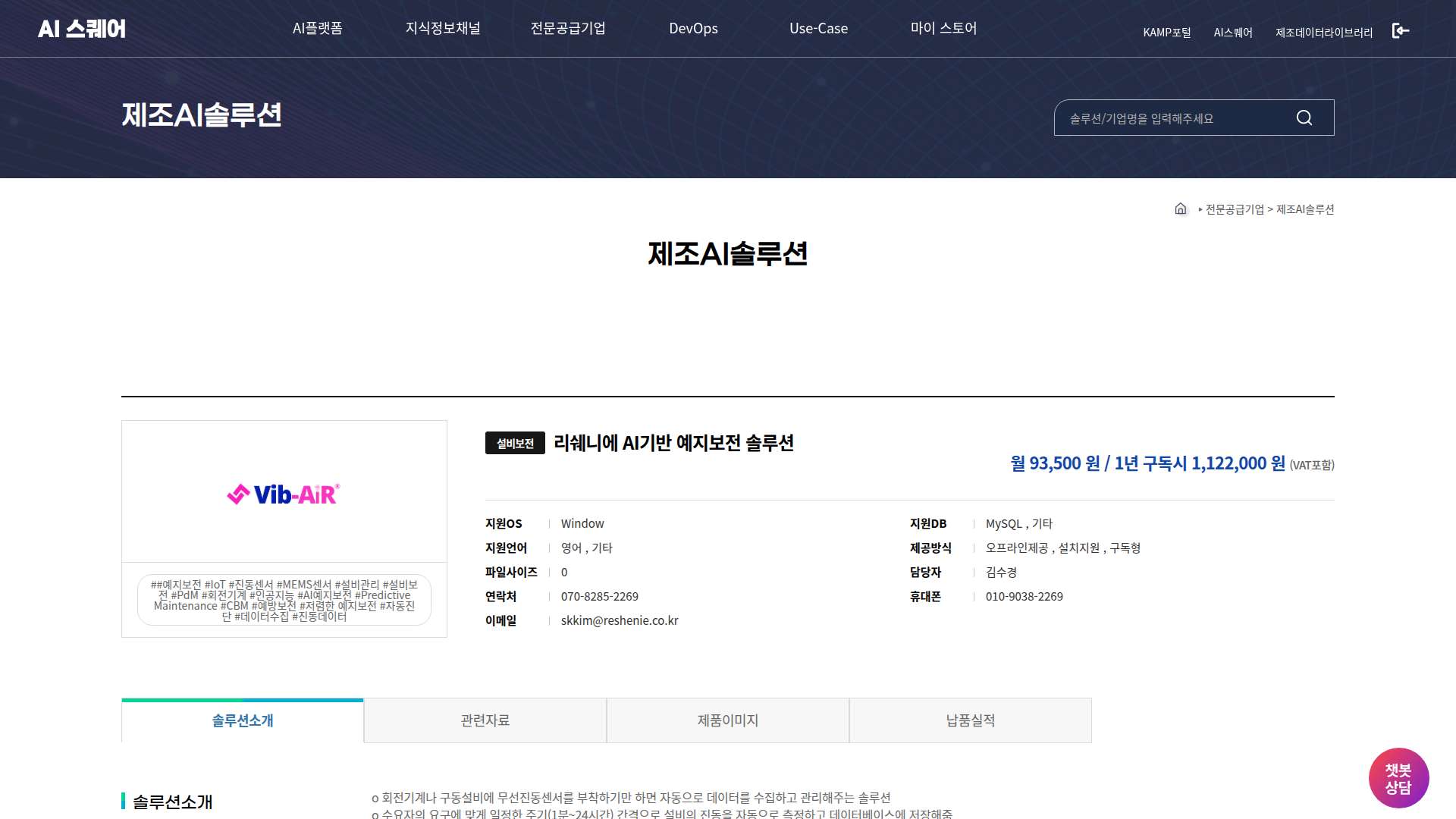Image resolution: width=1456 pixels, height=819 pixels.
Task: Click 제조AI솔루션 in the breadcrumb
Action: pyautogui.click(x=1305, y=209)
